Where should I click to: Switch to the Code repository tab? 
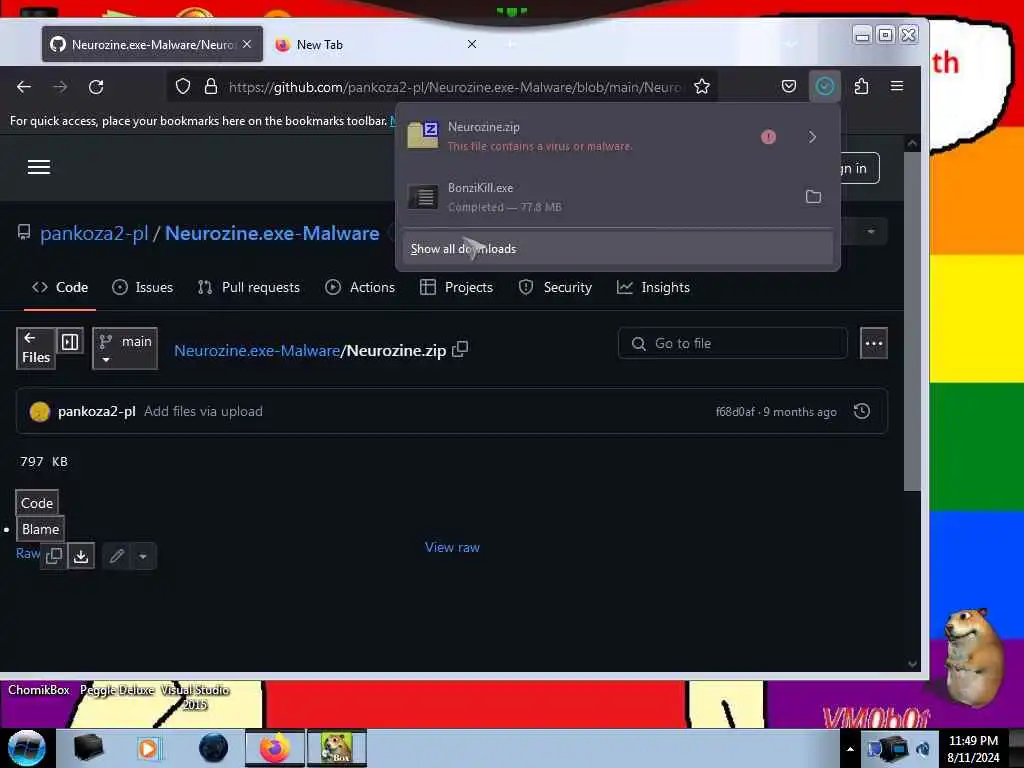60,287
